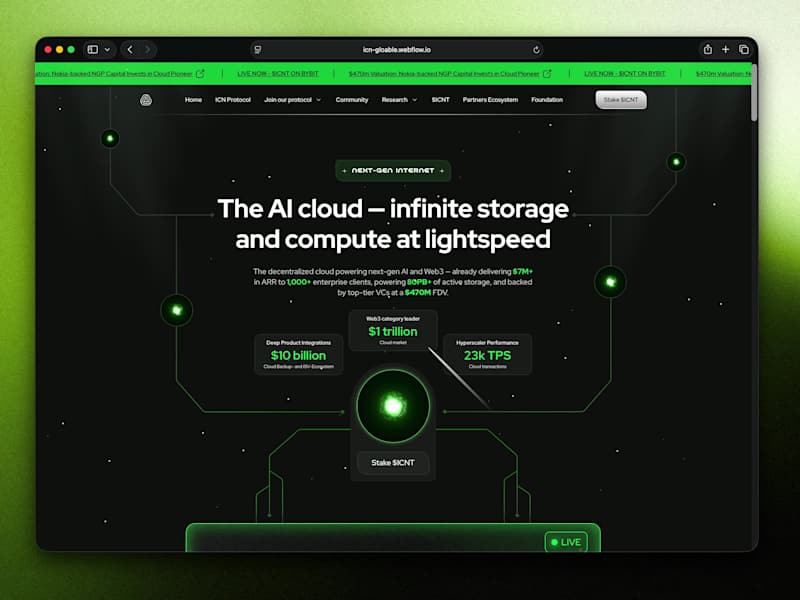Click the chevron next to Research
Viewport: 800px width, 600px height.
point(413,100)
